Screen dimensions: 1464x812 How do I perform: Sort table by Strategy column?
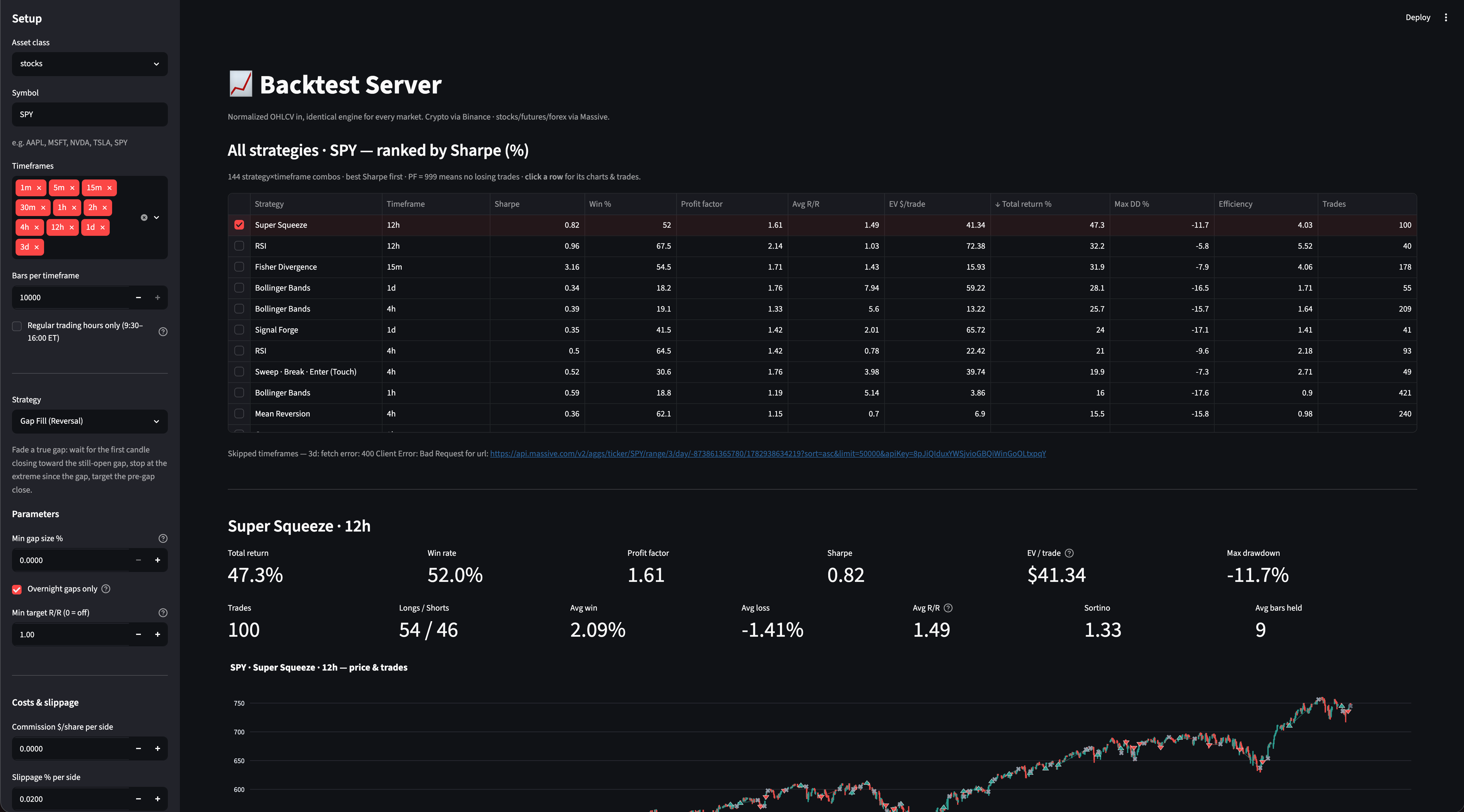click(316, 204)
